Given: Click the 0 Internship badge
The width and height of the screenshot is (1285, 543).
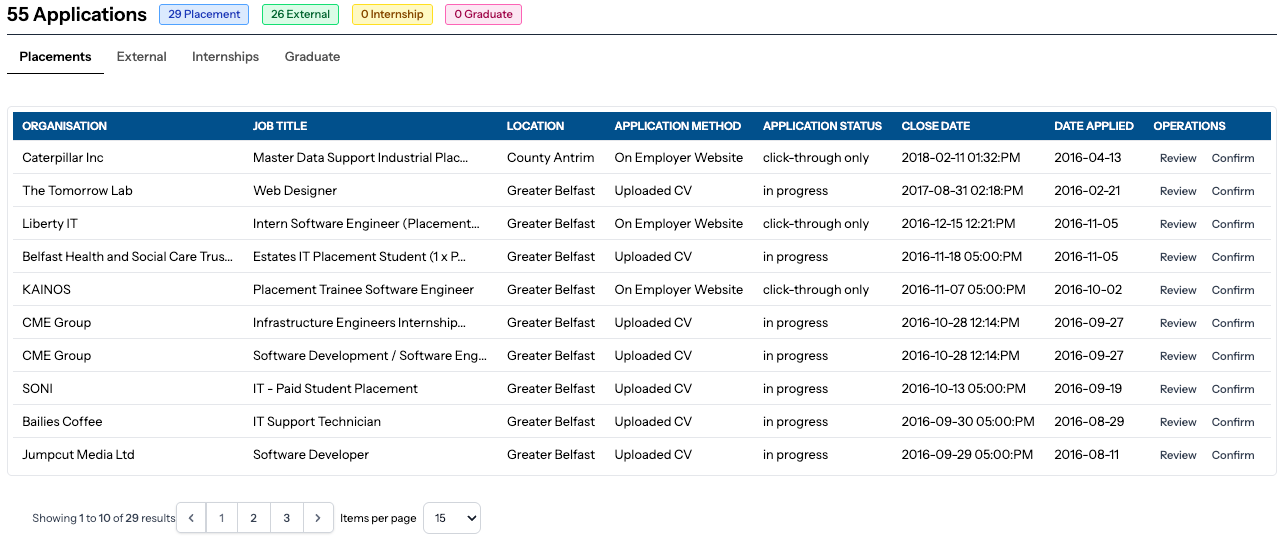Looking at the screenshot, I should coord(392,15).
